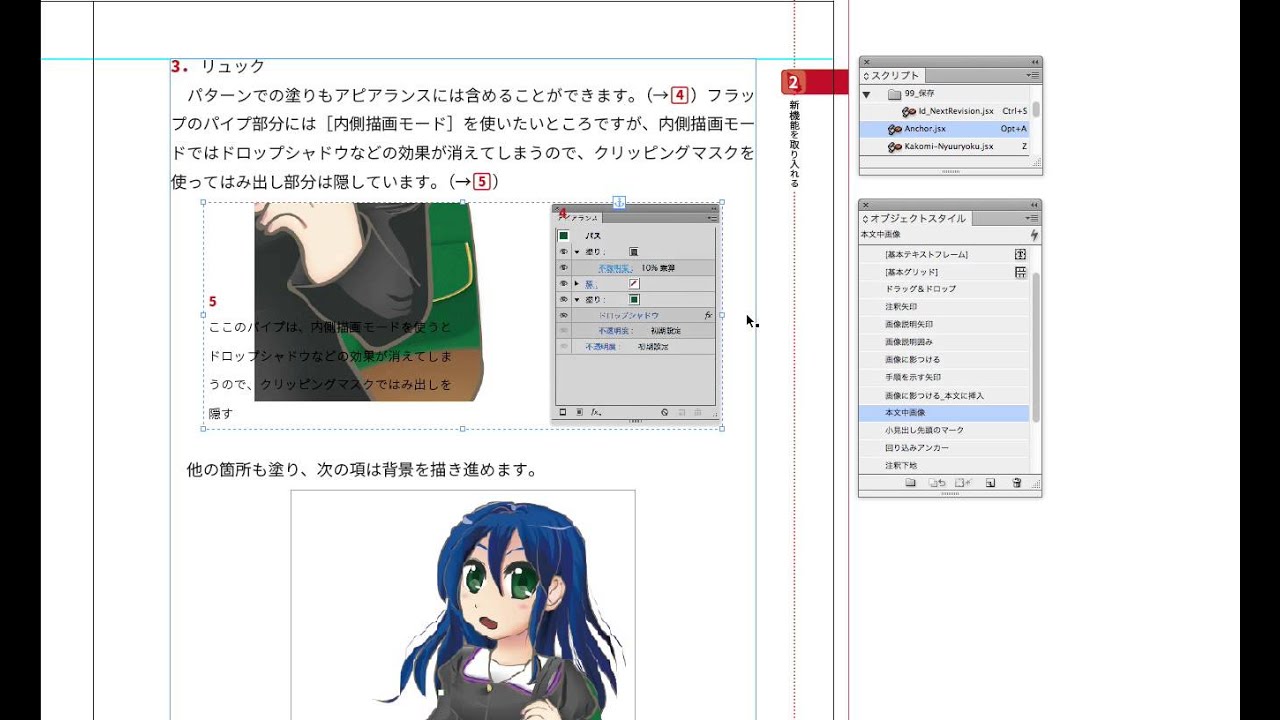Image resolution: width=1280 pixels, height=720 pixels.
Task: Cycle Object Styles panel view with tab arrows
Action: pyautogui.click(x=867, y=218)
